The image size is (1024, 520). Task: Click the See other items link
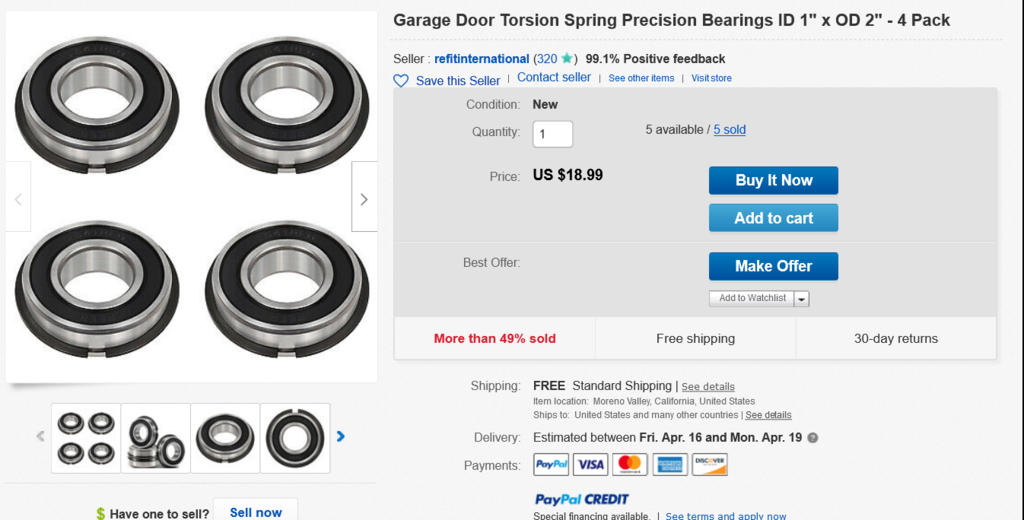pos(641,78)
